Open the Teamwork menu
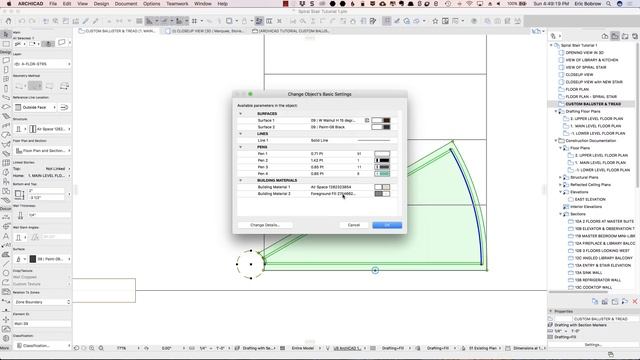 point(177,4)
